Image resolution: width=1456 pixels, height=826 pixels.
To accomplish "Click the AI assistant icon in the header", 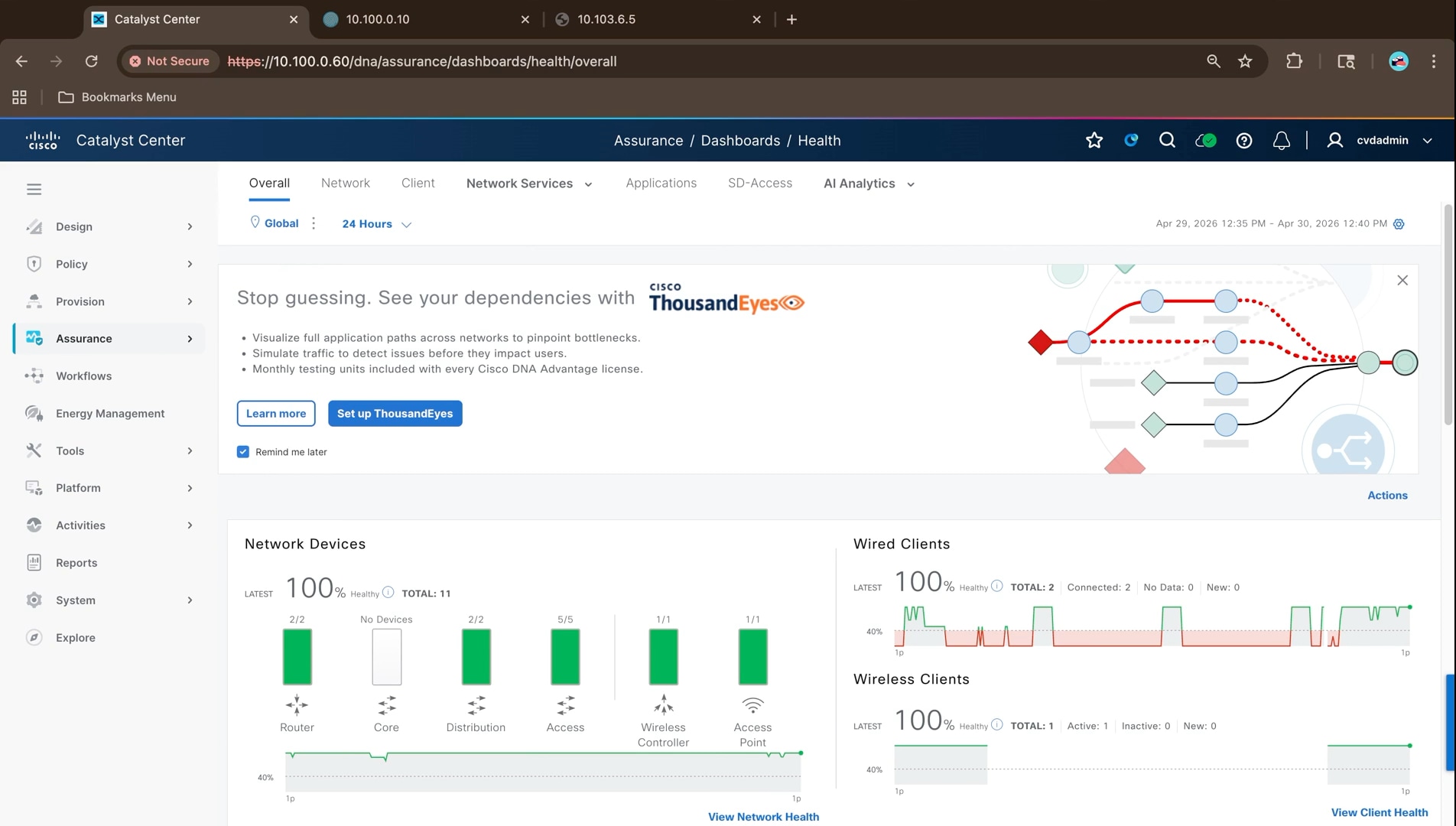I will 1131,140.
